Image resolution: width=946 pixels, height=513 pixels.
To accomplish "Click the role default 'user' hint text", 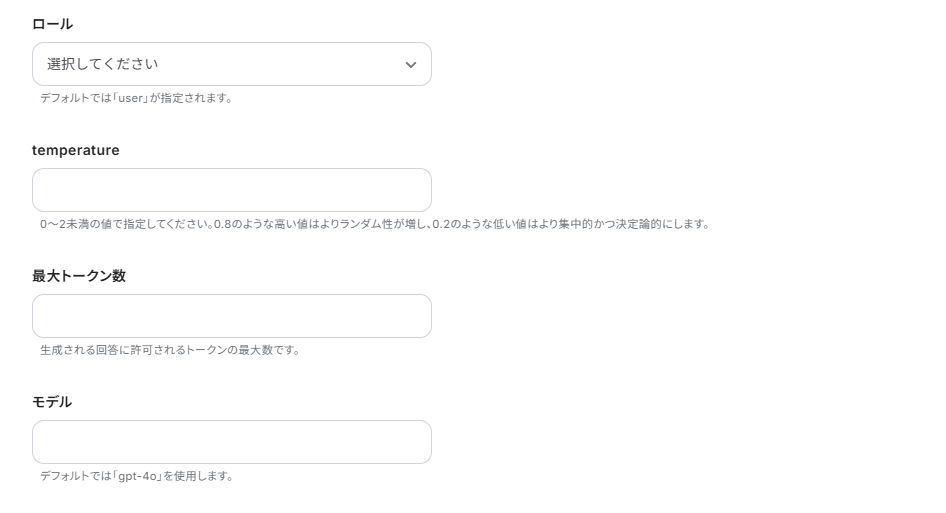I will (x=136, y=98).
